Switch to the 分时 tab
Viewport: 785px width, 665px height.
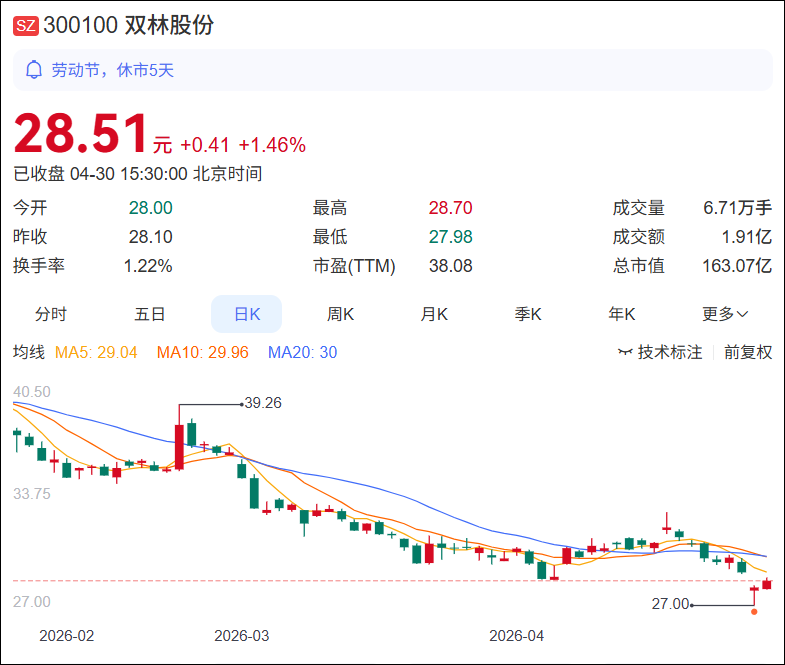coord(51,314)
